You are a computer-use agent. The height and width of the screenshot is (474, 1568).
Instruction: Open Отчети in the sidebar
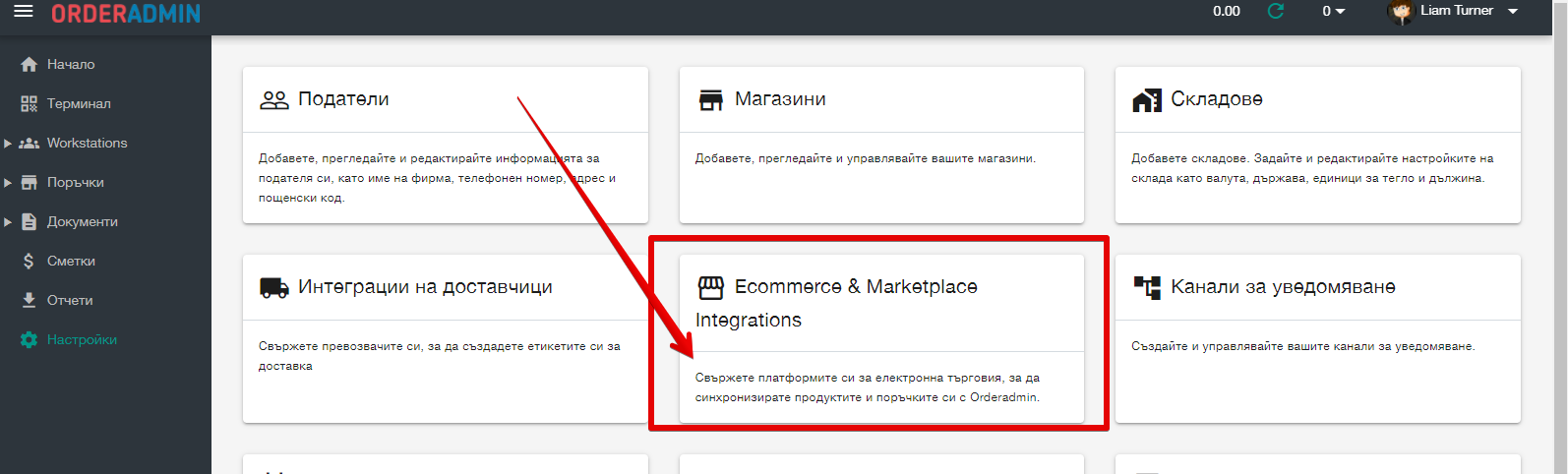(70, 300)
